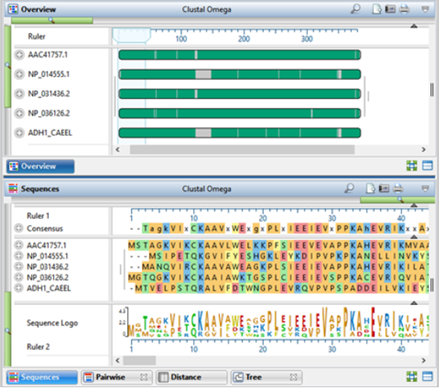Expand NP_014555.1 row in Sequences panel

[19, 256]
